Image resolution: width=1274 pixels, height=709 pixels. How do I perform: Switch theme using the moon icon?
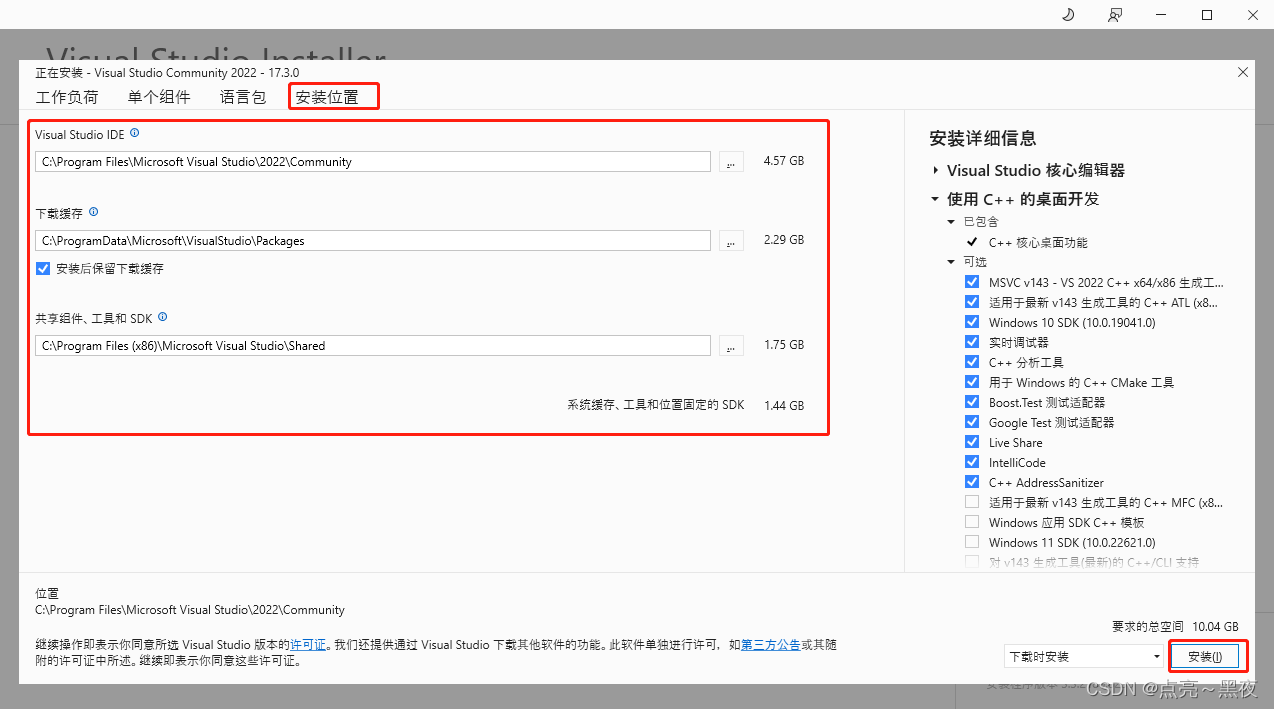pyautogui.click(x=1067, y=15)
